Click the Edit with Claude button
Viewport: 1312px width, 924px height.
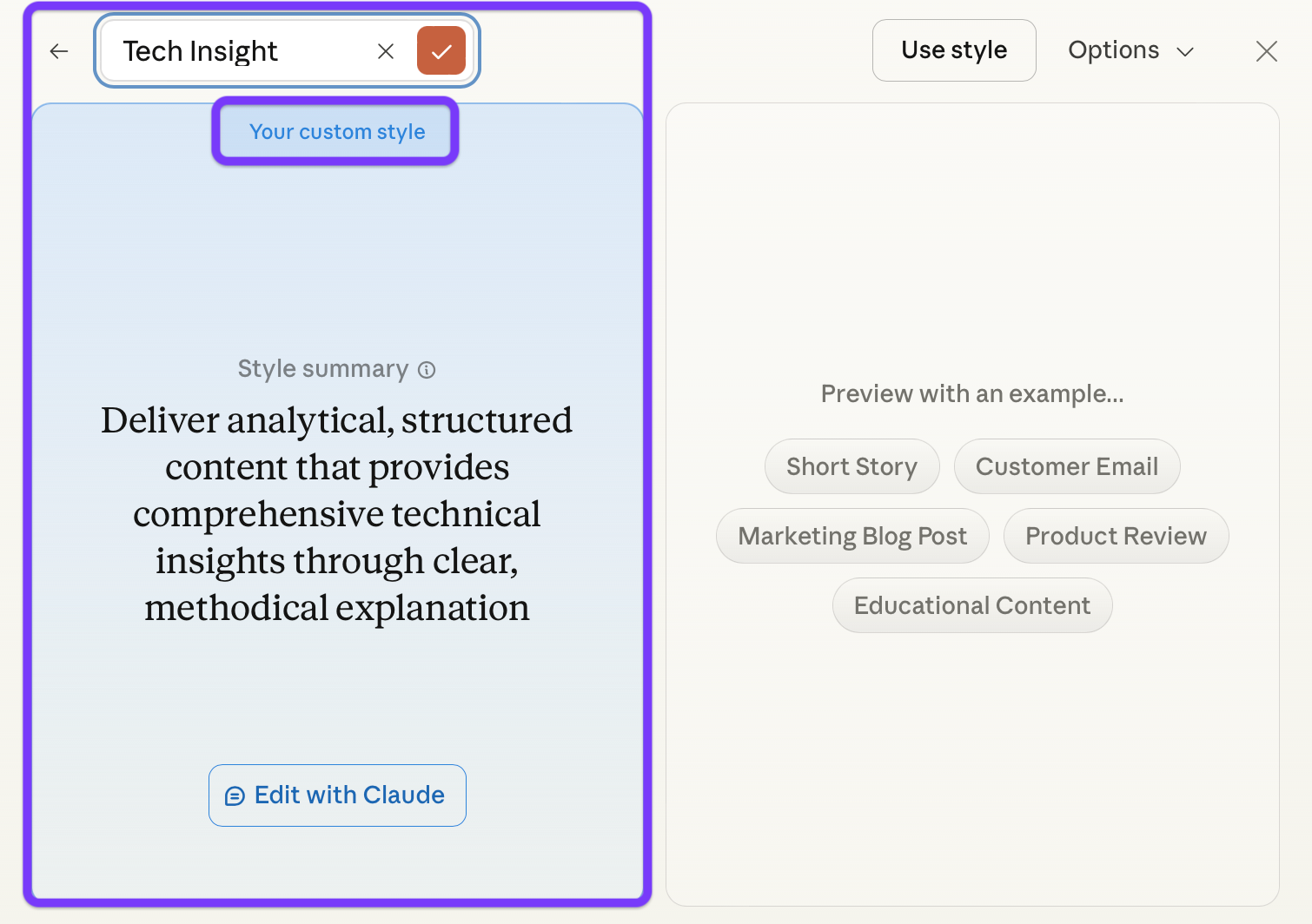pyautogui.click(x=337, y=795)
